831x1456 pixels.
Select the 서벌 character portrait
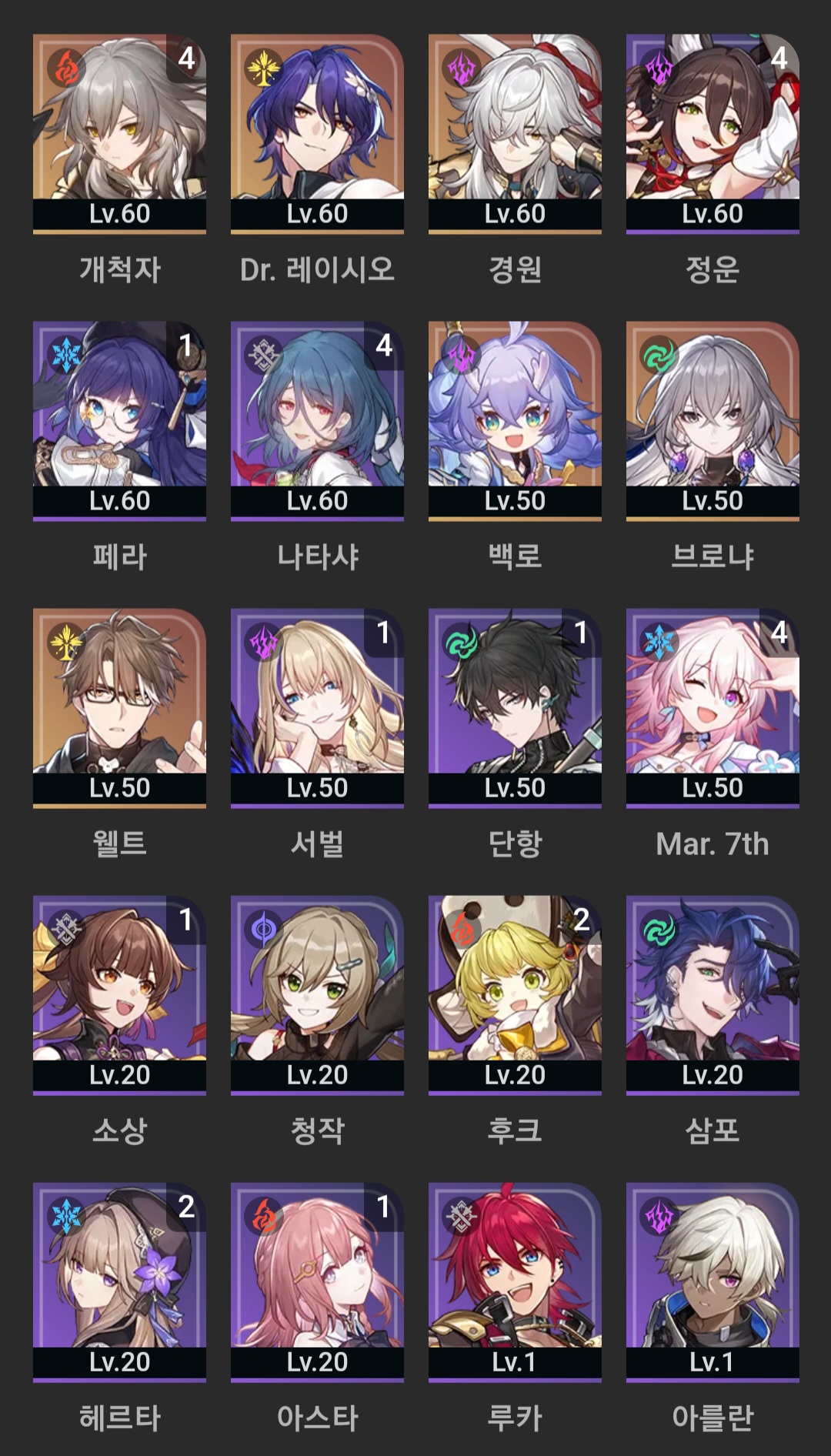[x=317, y=707]
